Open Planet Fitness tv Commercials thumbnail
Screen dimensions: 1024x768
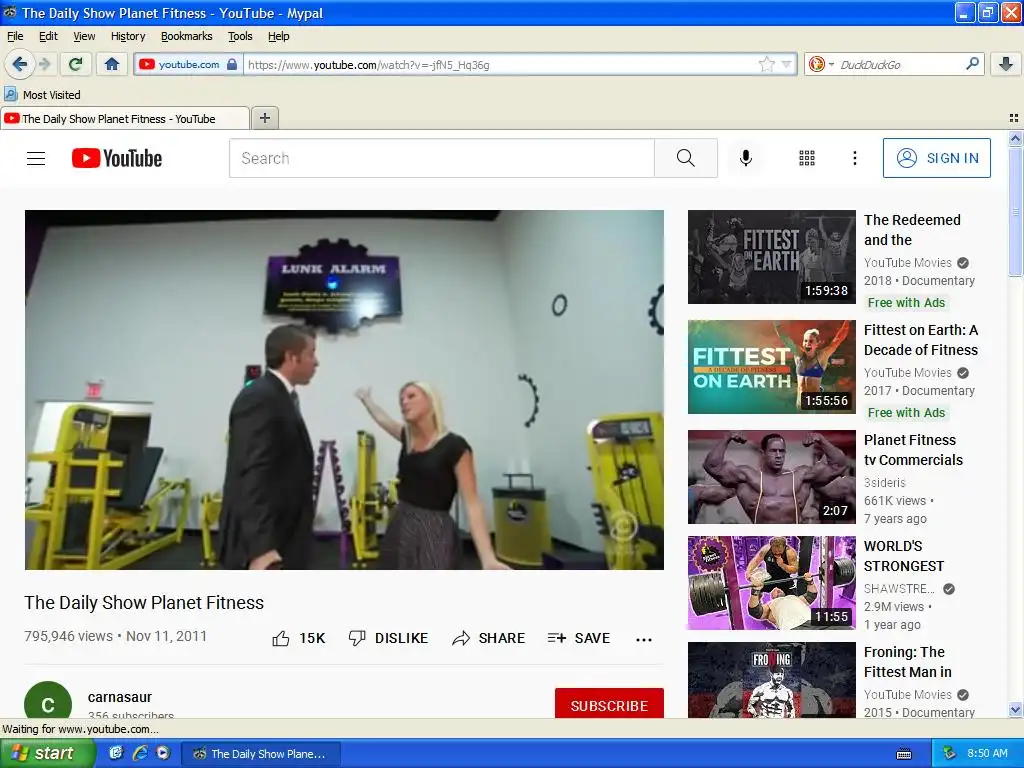(771, 477)
